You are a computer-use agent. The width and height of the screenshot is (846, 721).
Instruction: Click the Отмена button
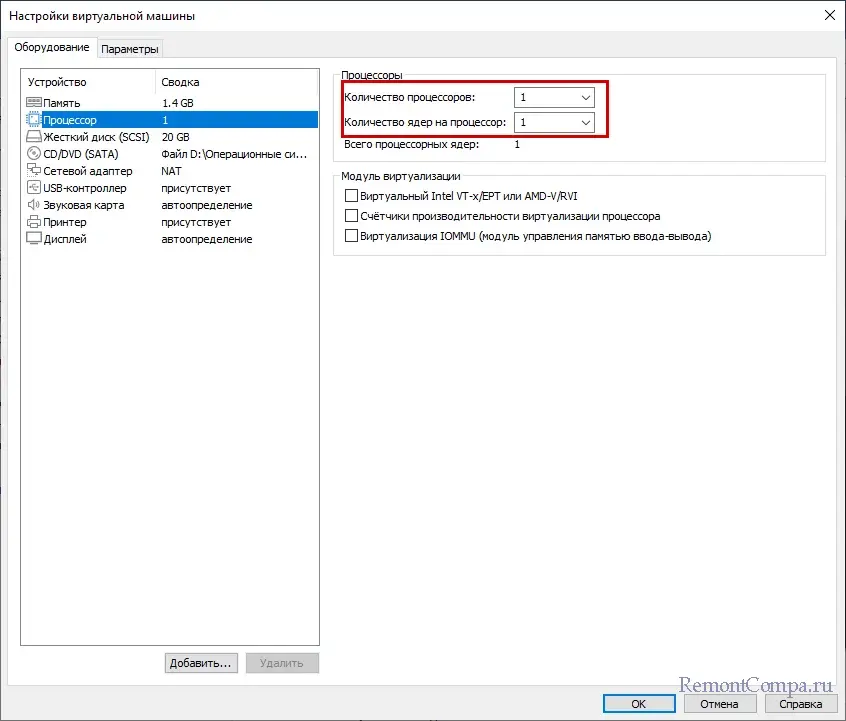tap(718, 704)
